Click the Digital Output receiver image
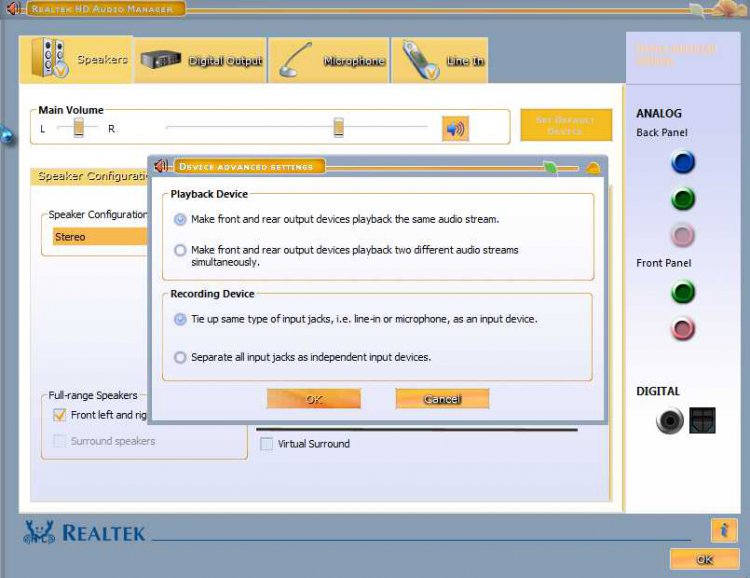This screenshot has height=578, width=750. click(x=161, y=60)
